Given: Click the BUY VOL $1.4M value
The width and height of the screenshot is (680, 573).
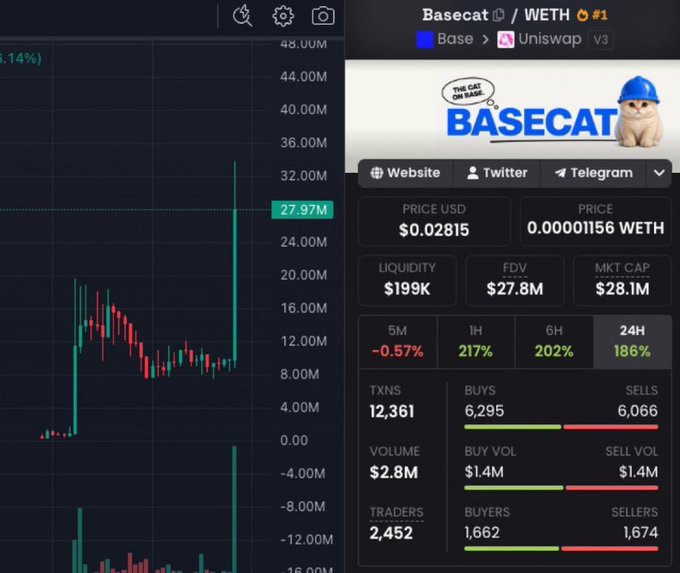Looking at the screenshot, I should pyautogui.click(x=484, y=471).
